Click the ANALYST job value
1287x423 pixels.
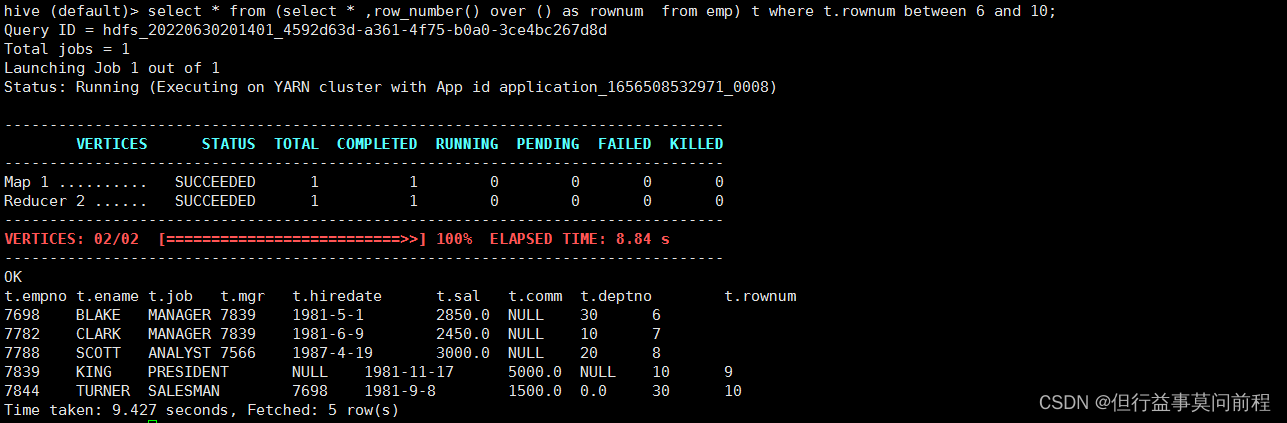tap(179, 353)
